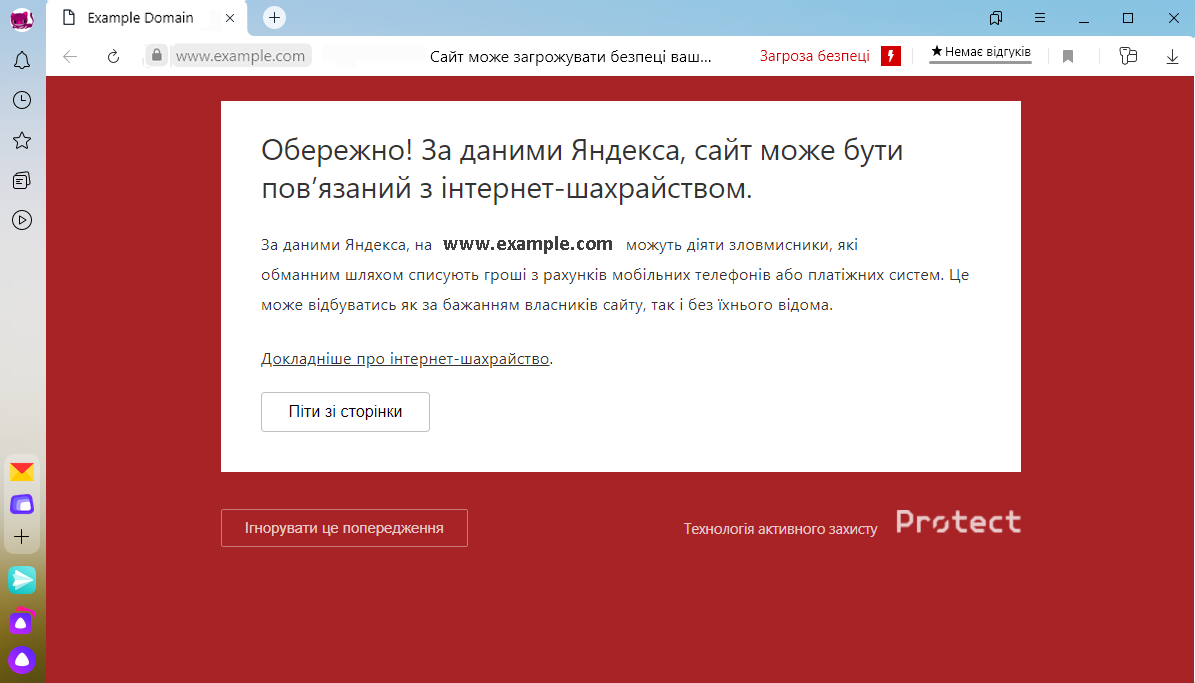The width and height of the screenshot is (1195, 683).
Task: Open the tab groups icon in the title bar
Action: pyautogui.click(x=995, y=18)
